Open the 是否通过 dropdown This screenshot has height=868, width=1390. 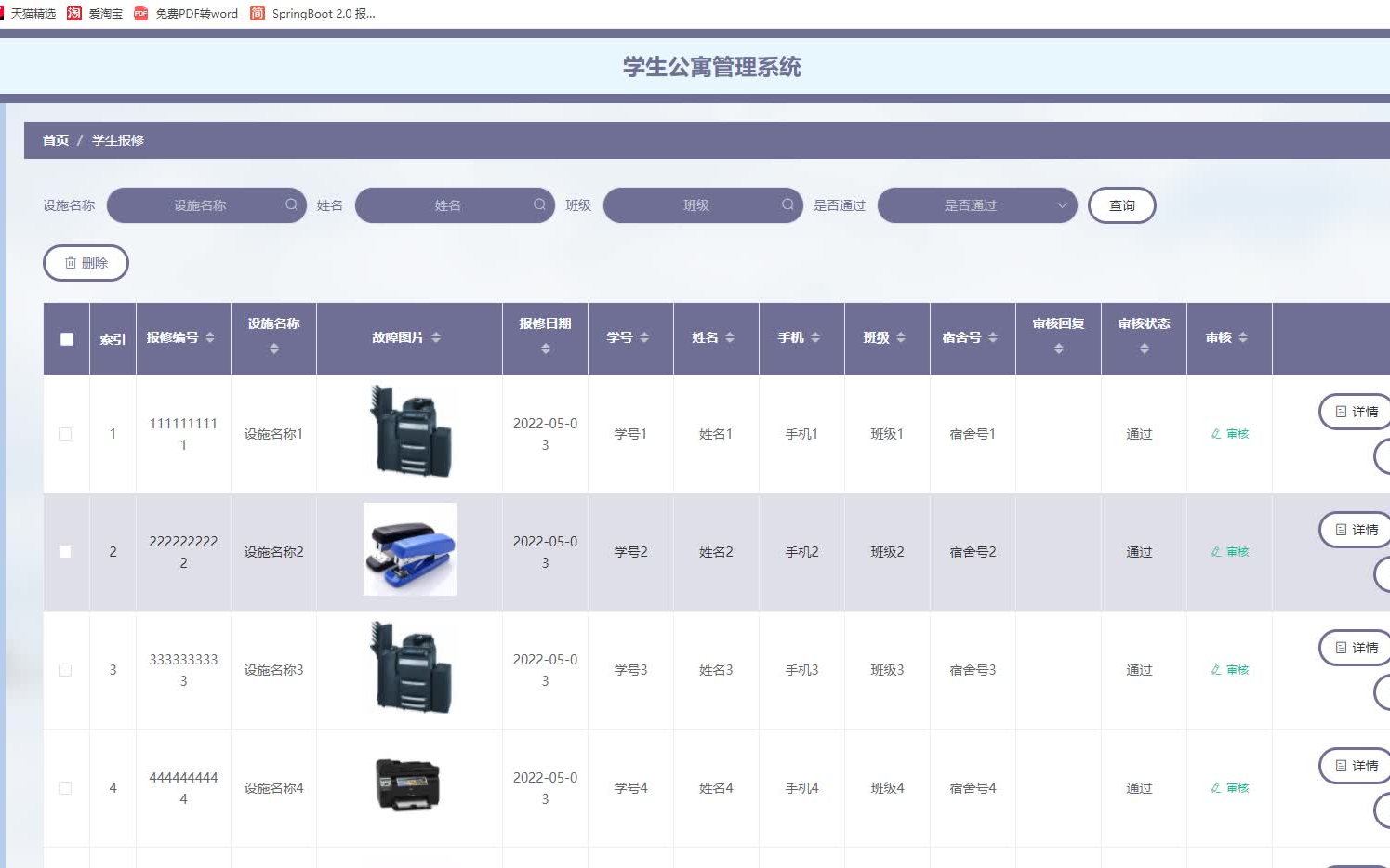click(x=976, y=204)
